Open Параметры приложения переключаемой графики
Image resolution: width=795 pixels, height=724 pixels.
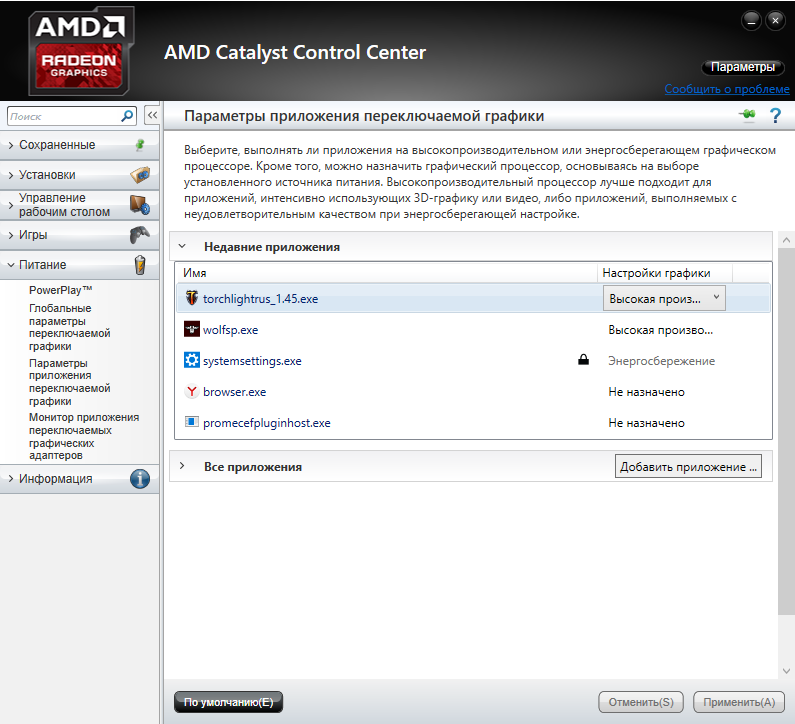(69, 382)
